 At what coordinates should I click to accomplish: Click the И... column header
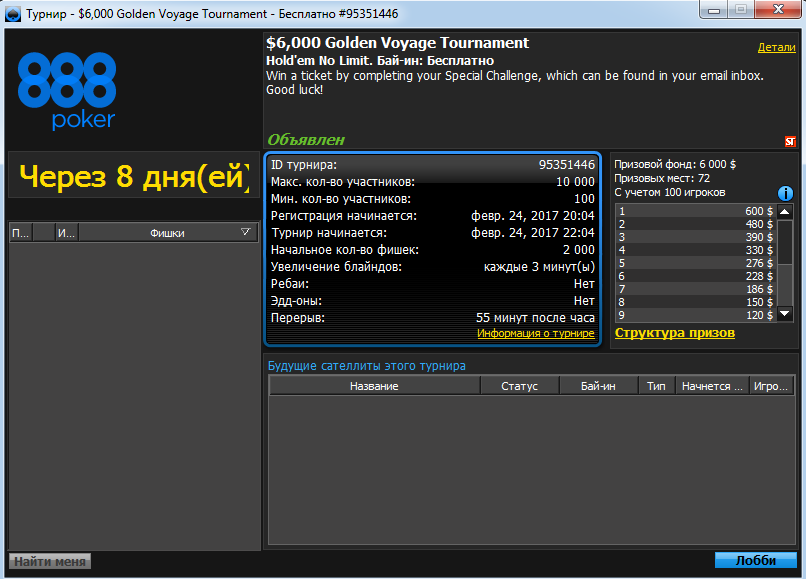(67, 233)
